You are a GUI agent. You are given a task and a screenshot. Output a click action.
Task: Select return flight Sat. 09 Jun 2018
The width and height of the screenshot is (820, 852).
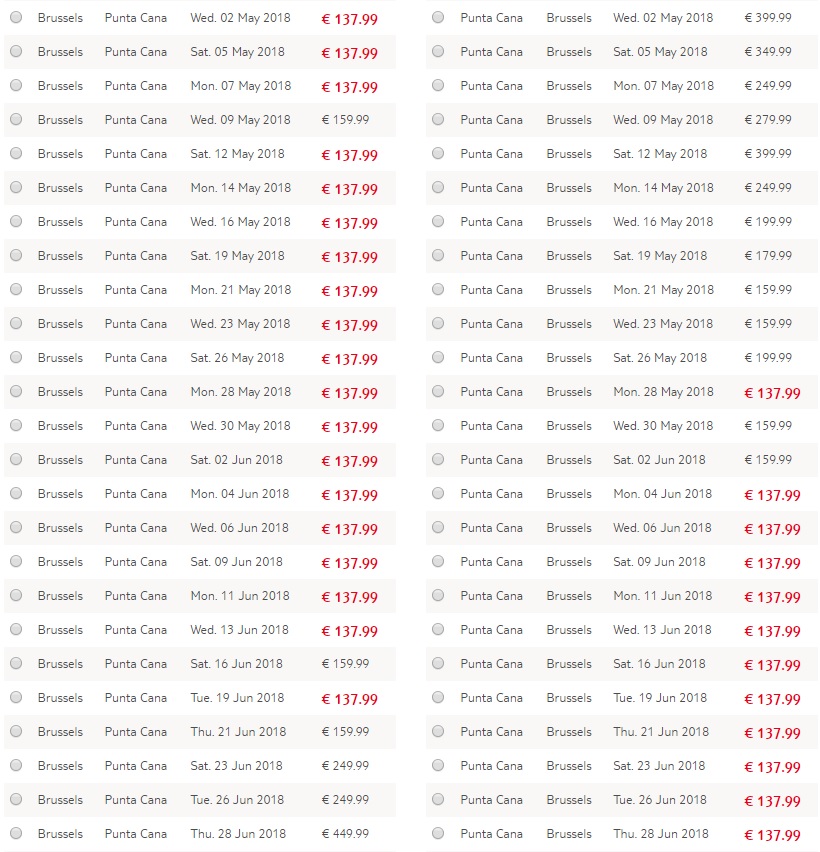(438, 561)
